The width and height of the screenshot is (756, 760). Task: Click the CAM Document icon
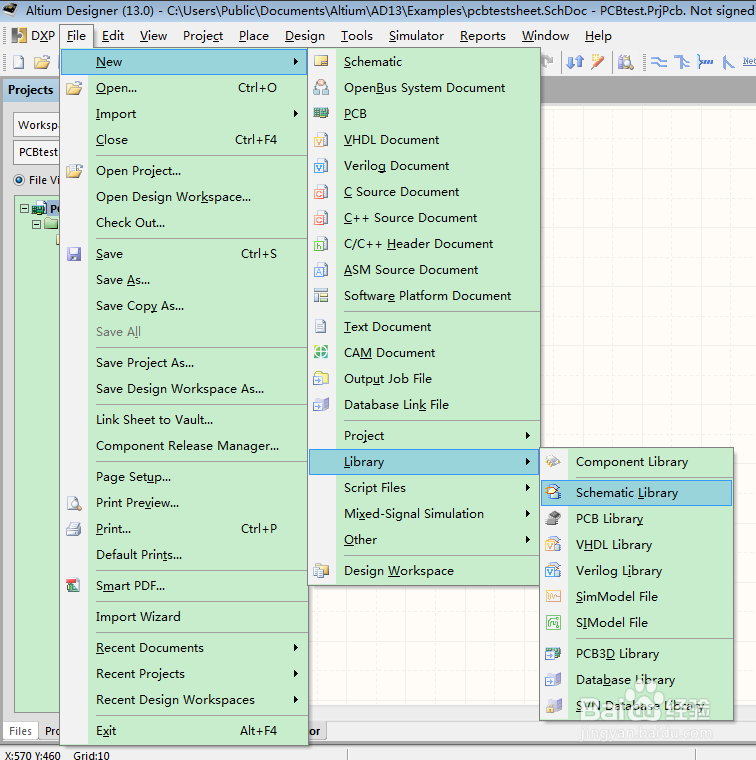321,352
